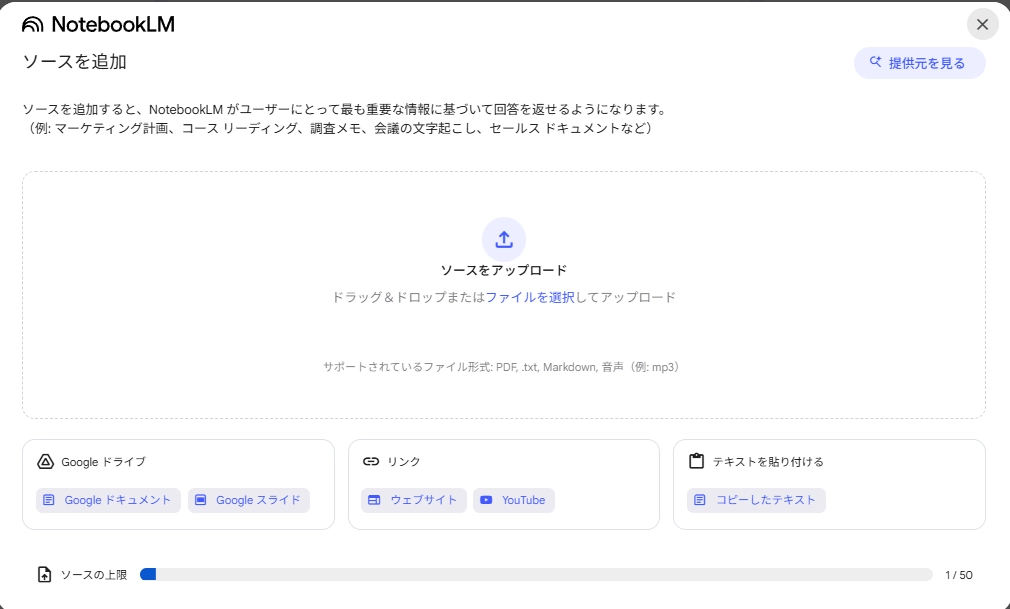Click the website window icon
1010x609 pixels.
(374, 500)
